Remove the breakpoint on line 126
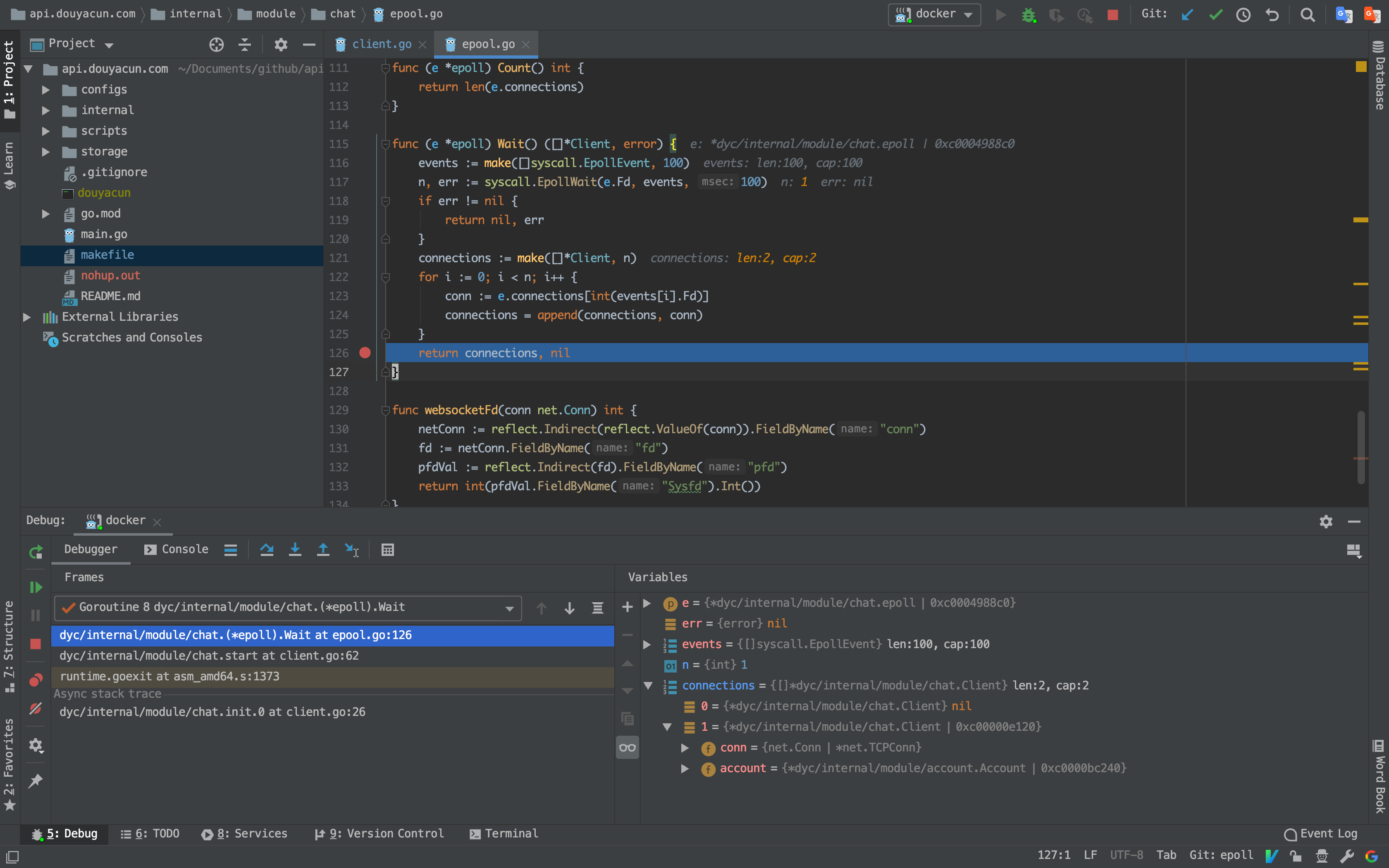 [365, 353]
